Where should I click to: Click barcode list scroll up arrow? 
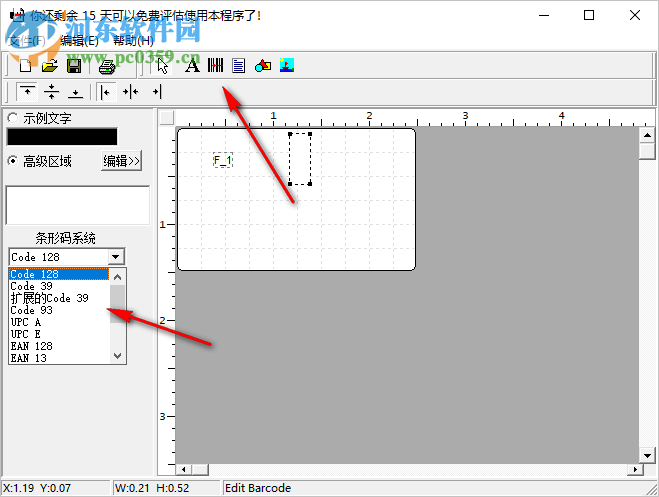point(118,277)
